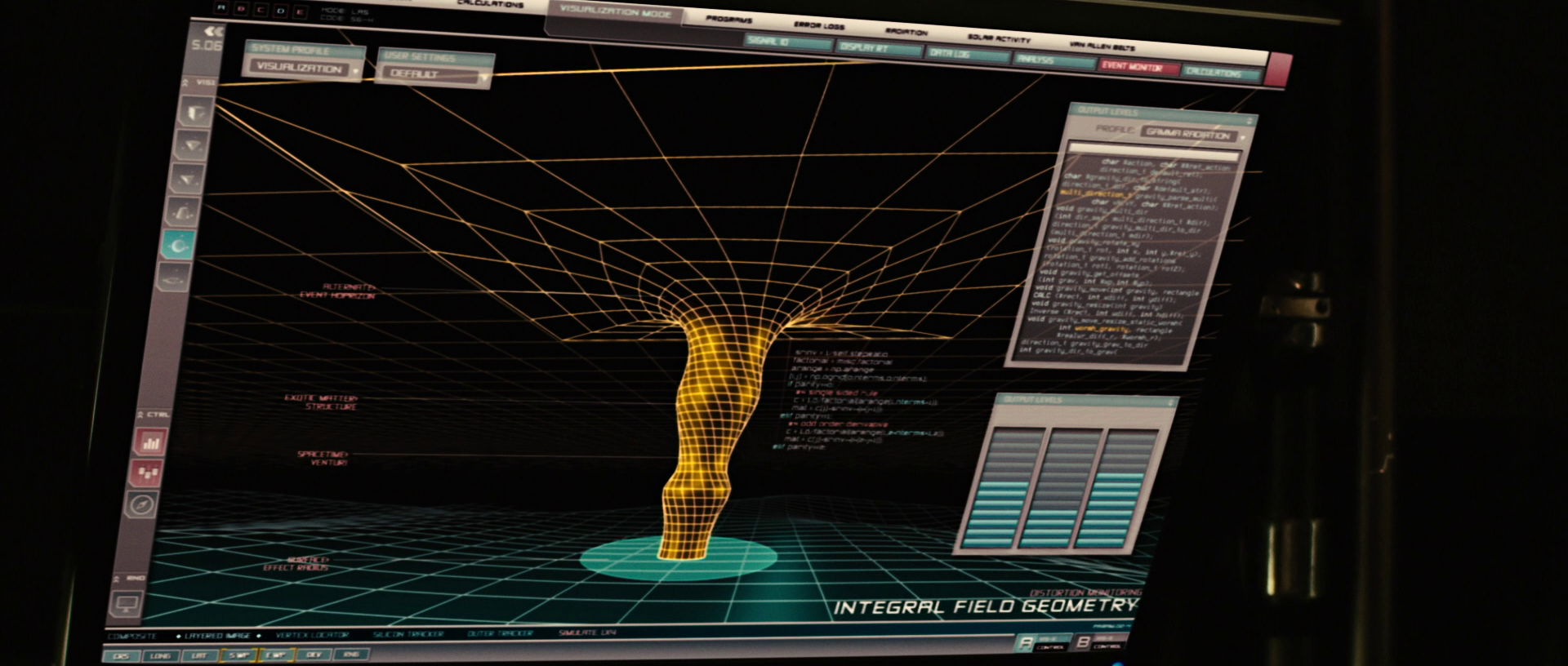Screen dimensions: 1568x666
Task: Expand the User Settings Default dropdown
Action: pos(434,74)
